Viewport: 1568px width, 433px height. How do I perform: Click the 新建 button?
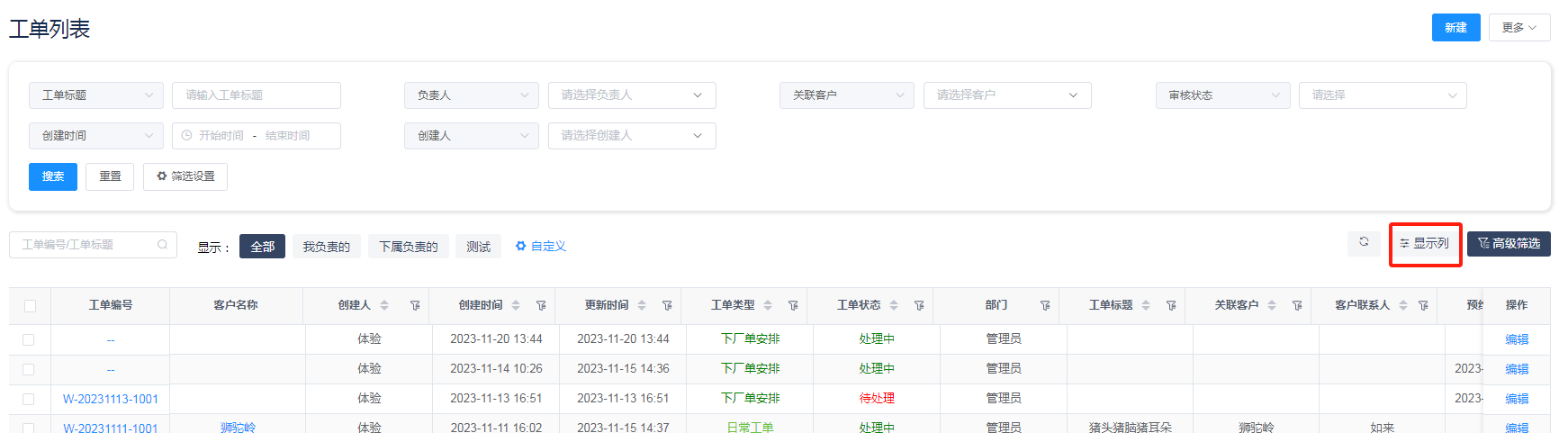pos(1455,28)
